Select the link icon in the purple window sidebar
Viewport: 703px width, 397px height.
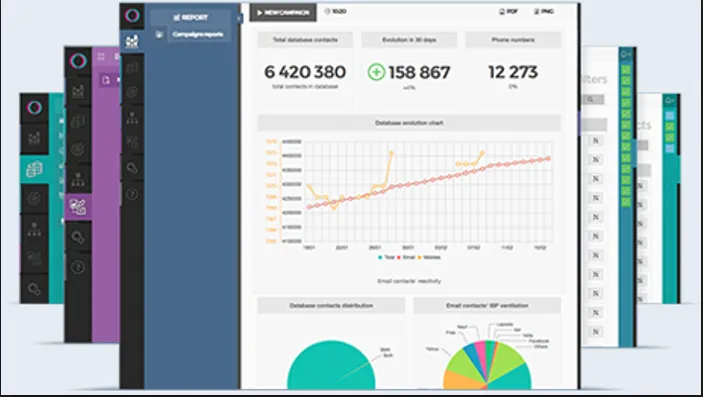point(78,237)
